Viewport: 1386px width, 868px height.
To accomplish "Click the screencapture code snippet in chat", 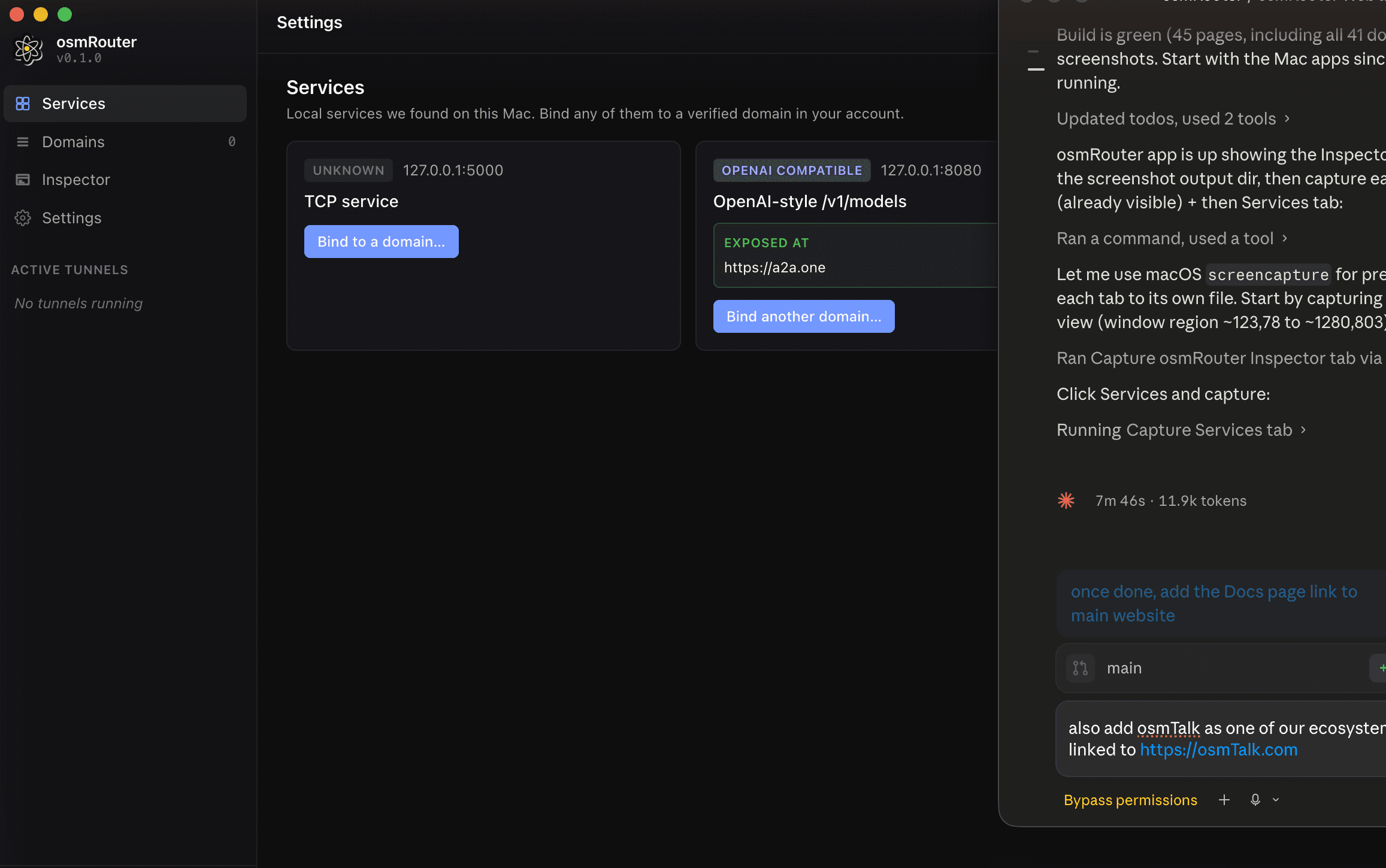I will (1268, 275).
